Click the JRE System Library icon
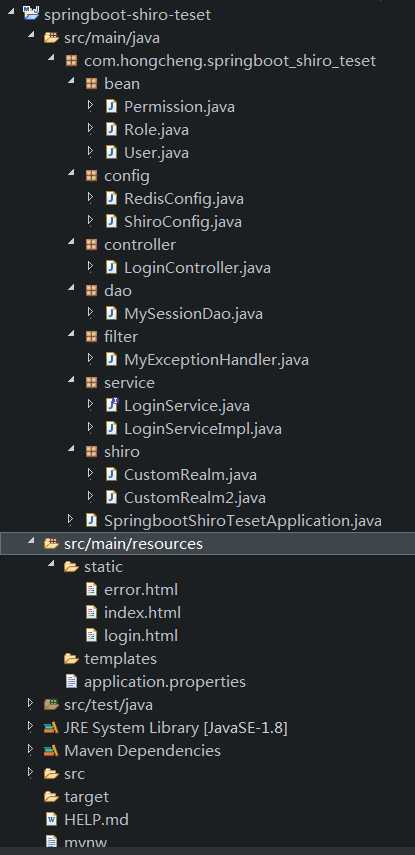Image resolution: width=415 pixels, height=855 pixels. pos(51,727)
